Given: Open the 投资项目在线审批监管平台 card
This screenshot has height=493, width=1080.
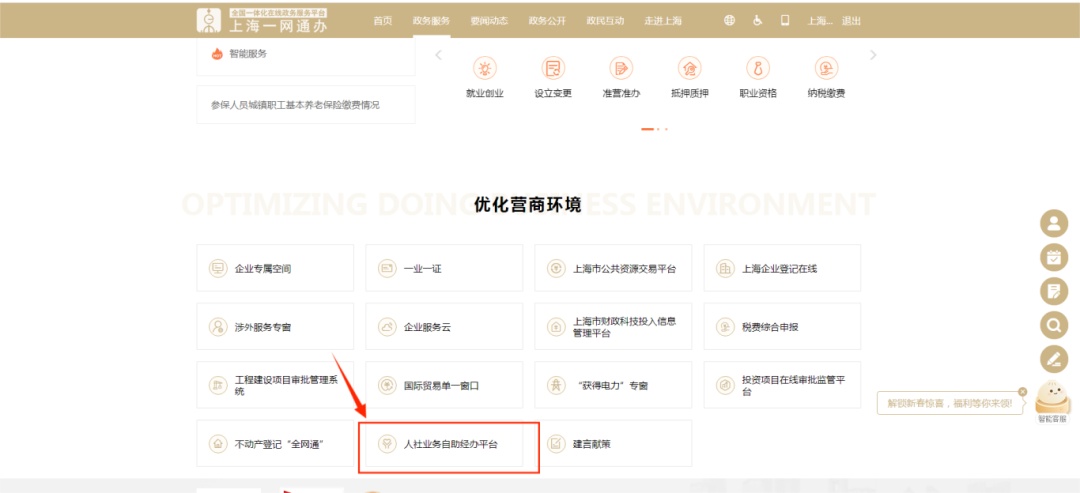Looking at the screenshot, I should [782, 385].
